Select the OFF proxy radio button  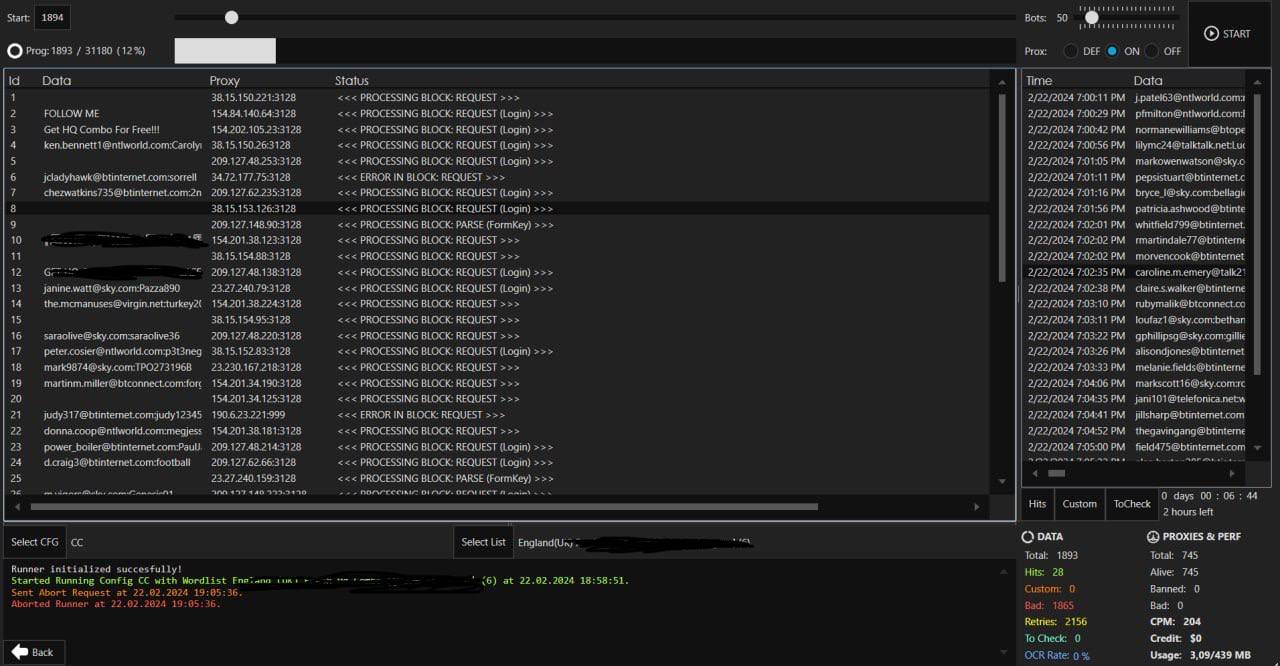tap(1152, 51)
